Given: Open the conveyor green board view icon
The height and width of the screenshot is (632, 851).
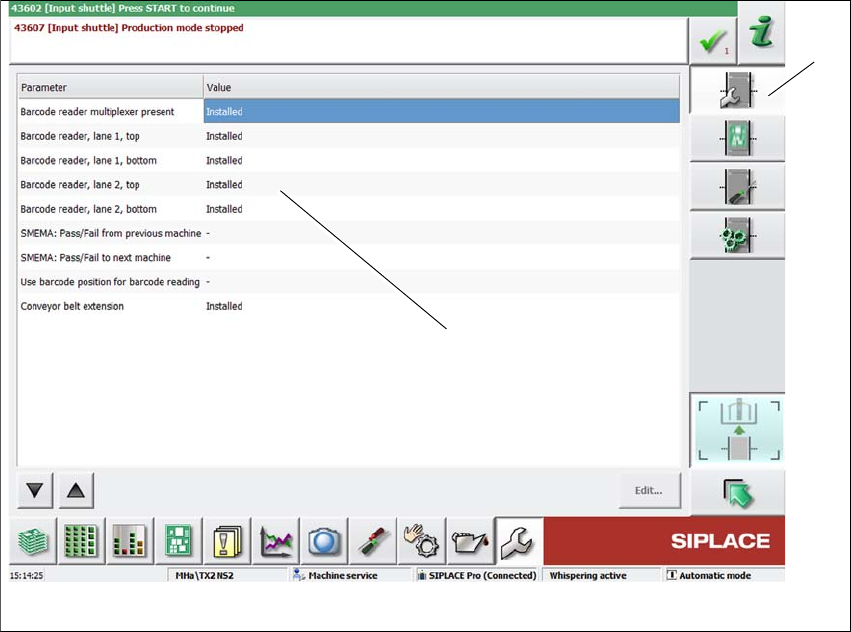Looking at the screenshot, I should (x=737, y=138).
